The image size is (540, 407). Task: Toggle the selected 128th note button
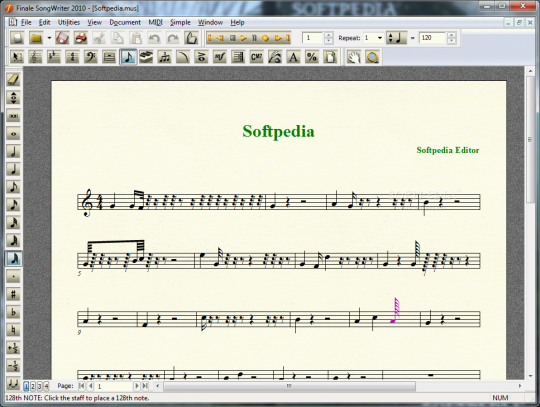tap(13, 258)
